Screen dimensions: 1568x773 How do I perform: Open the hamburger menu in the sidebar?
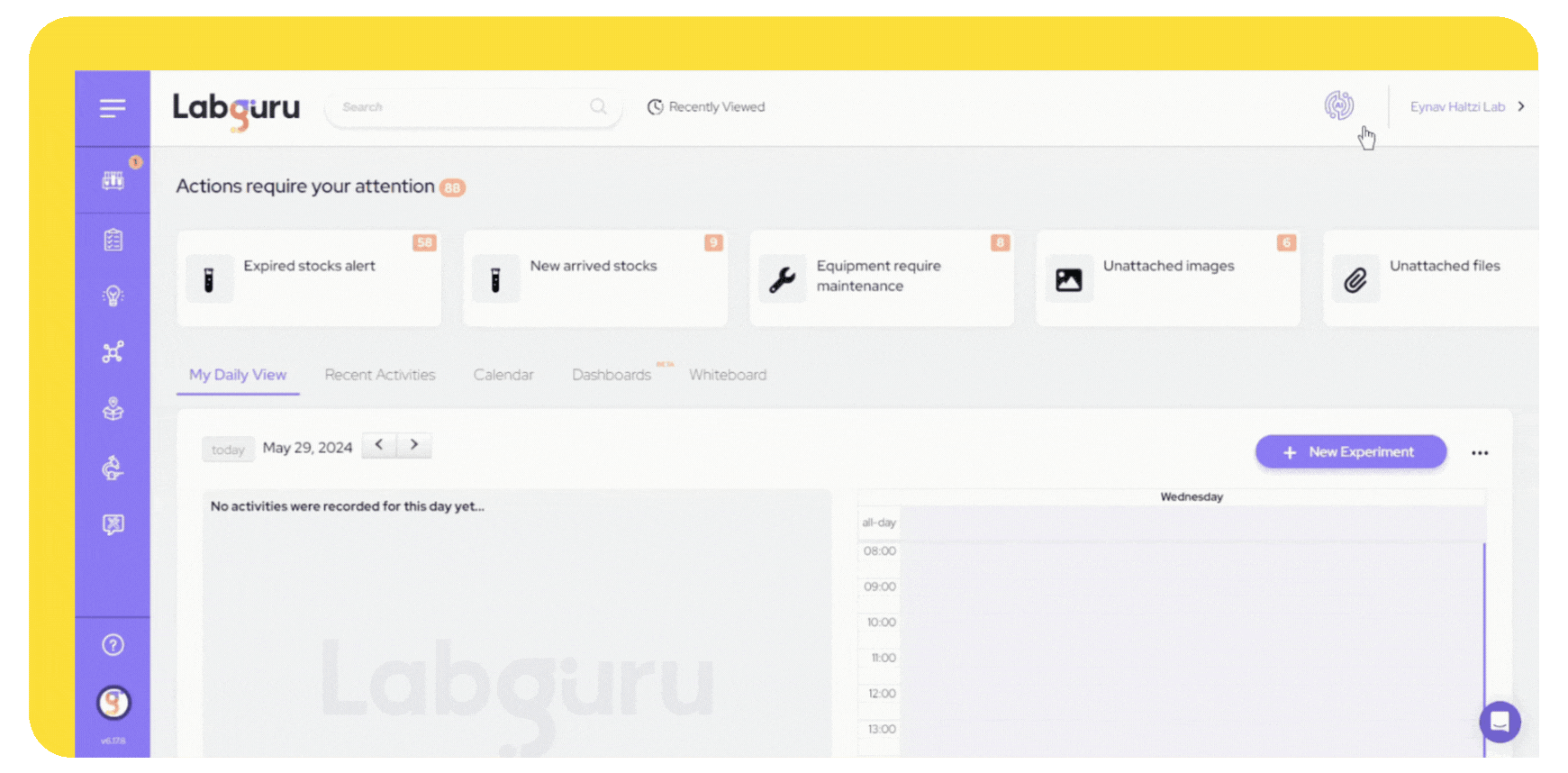tap(113, 108)
